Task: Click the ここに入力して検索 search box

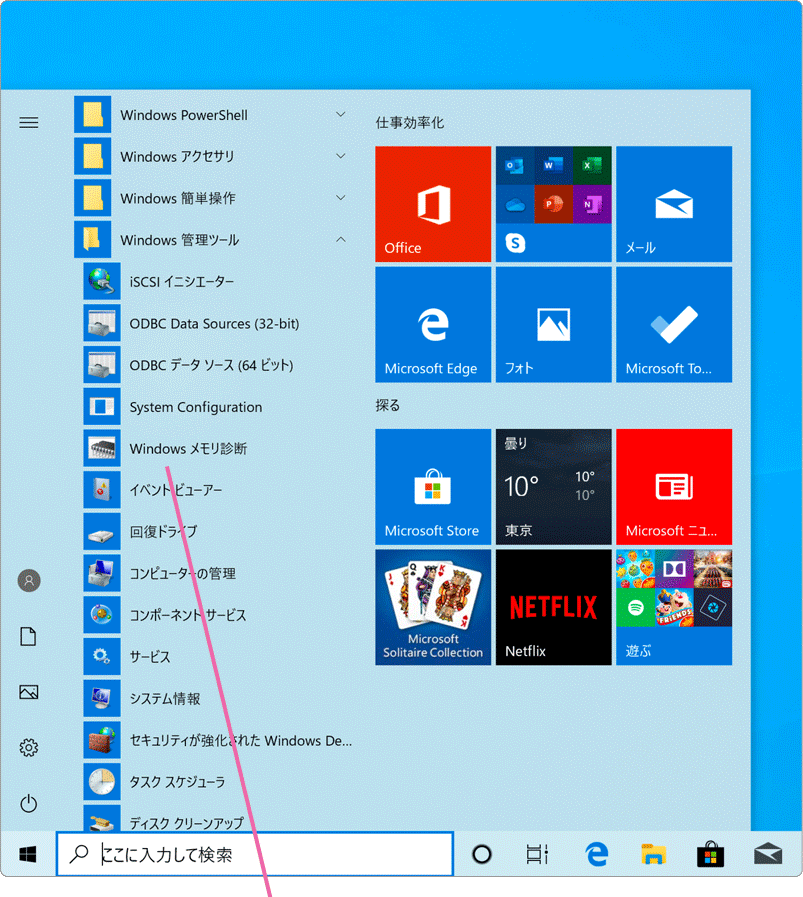Action: [x=255, y=854]
